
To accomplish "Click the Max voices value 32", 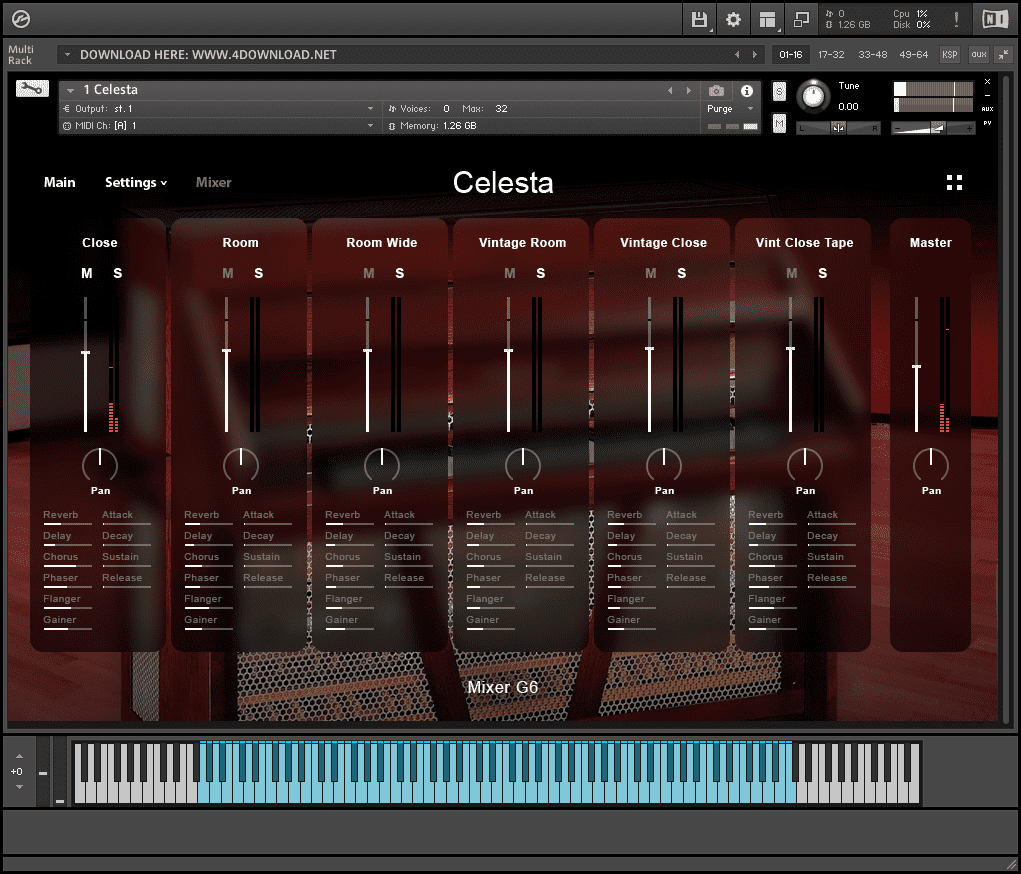I will point(501,109).
